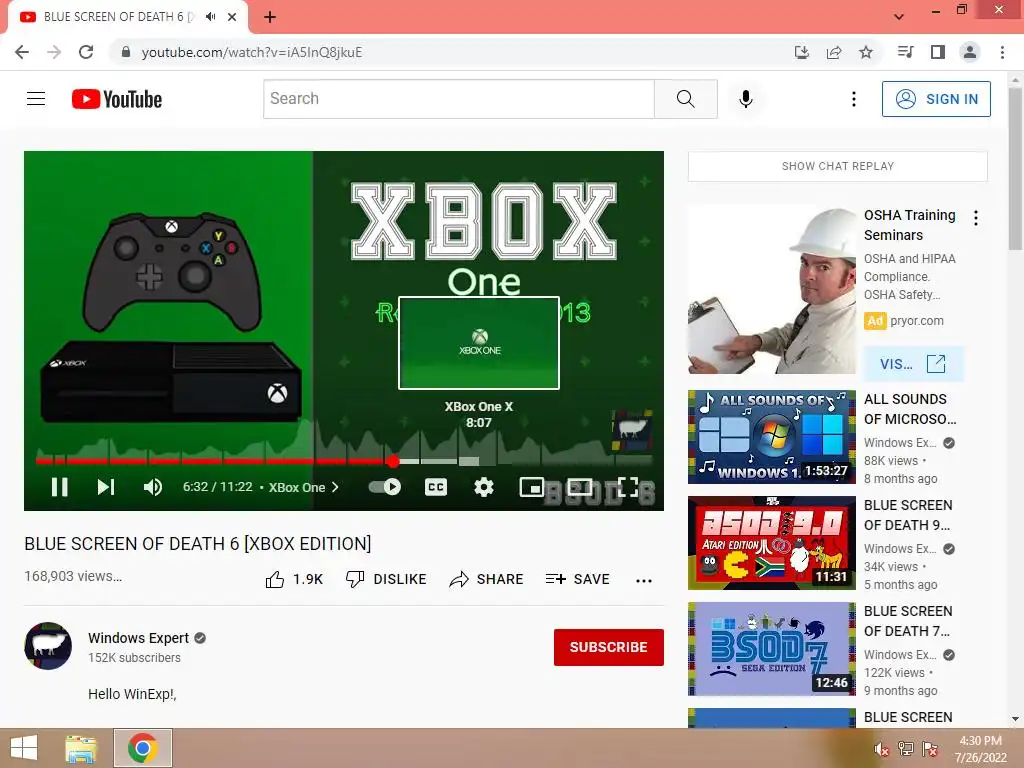Screen dimensions: 1024x768
Task: Enter full screen mode
Action: tap(628, 487)
